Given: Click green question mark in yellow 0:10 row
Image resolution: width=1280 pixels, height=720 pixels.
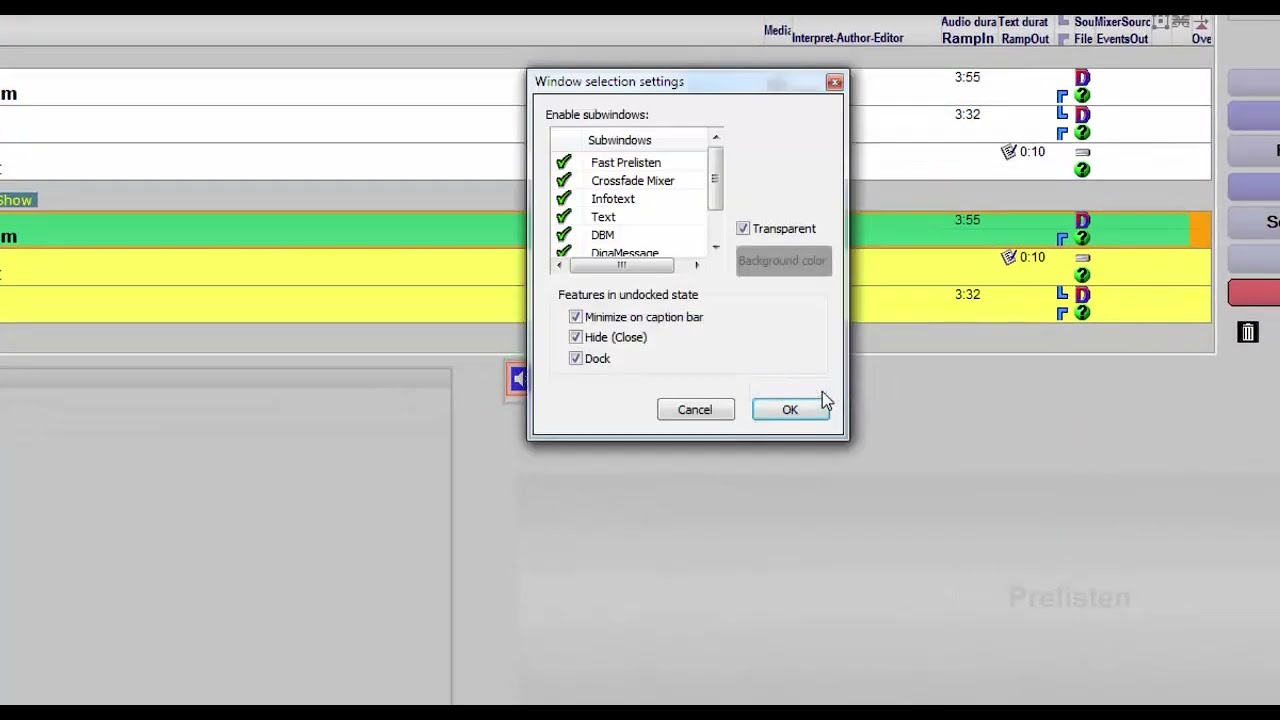Looking at the screenshot, I should pos(1082,275).
